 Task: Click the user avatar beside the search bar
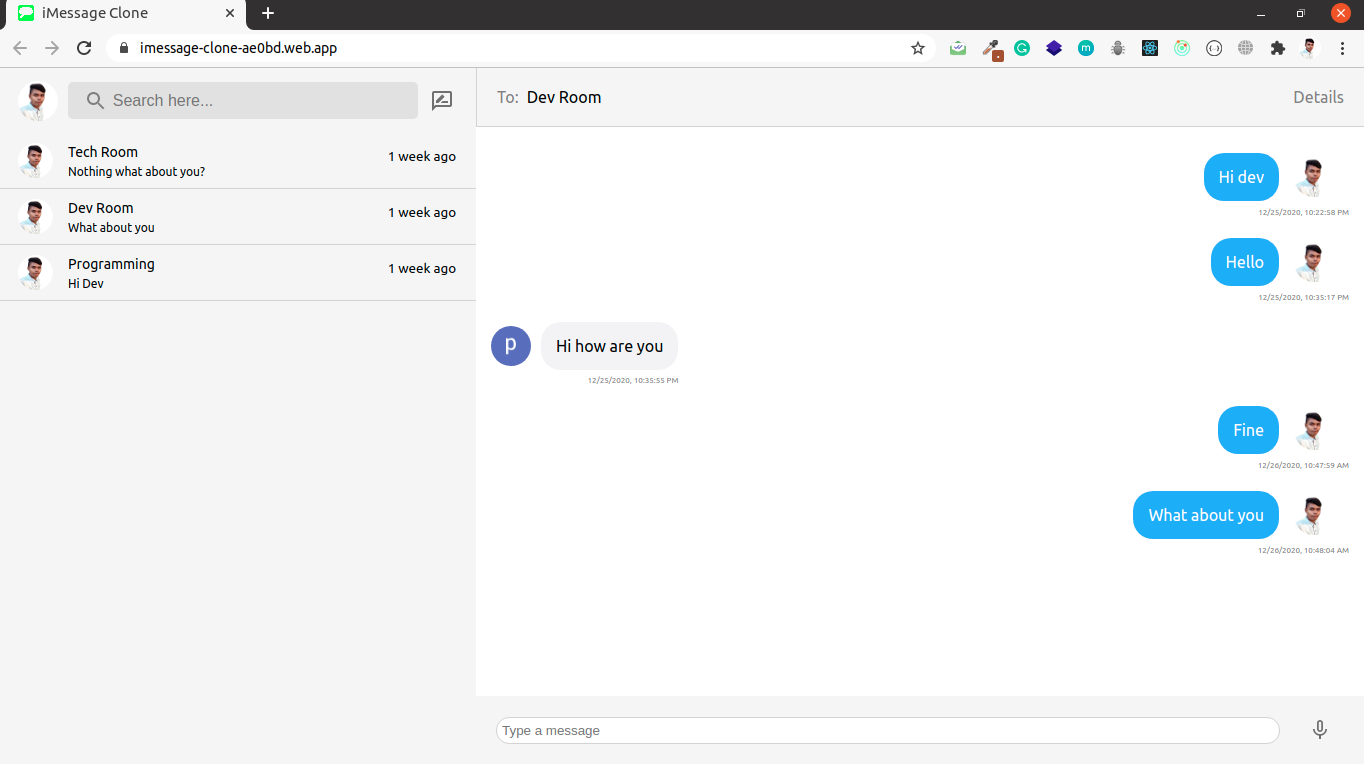(x=37, y=100)
